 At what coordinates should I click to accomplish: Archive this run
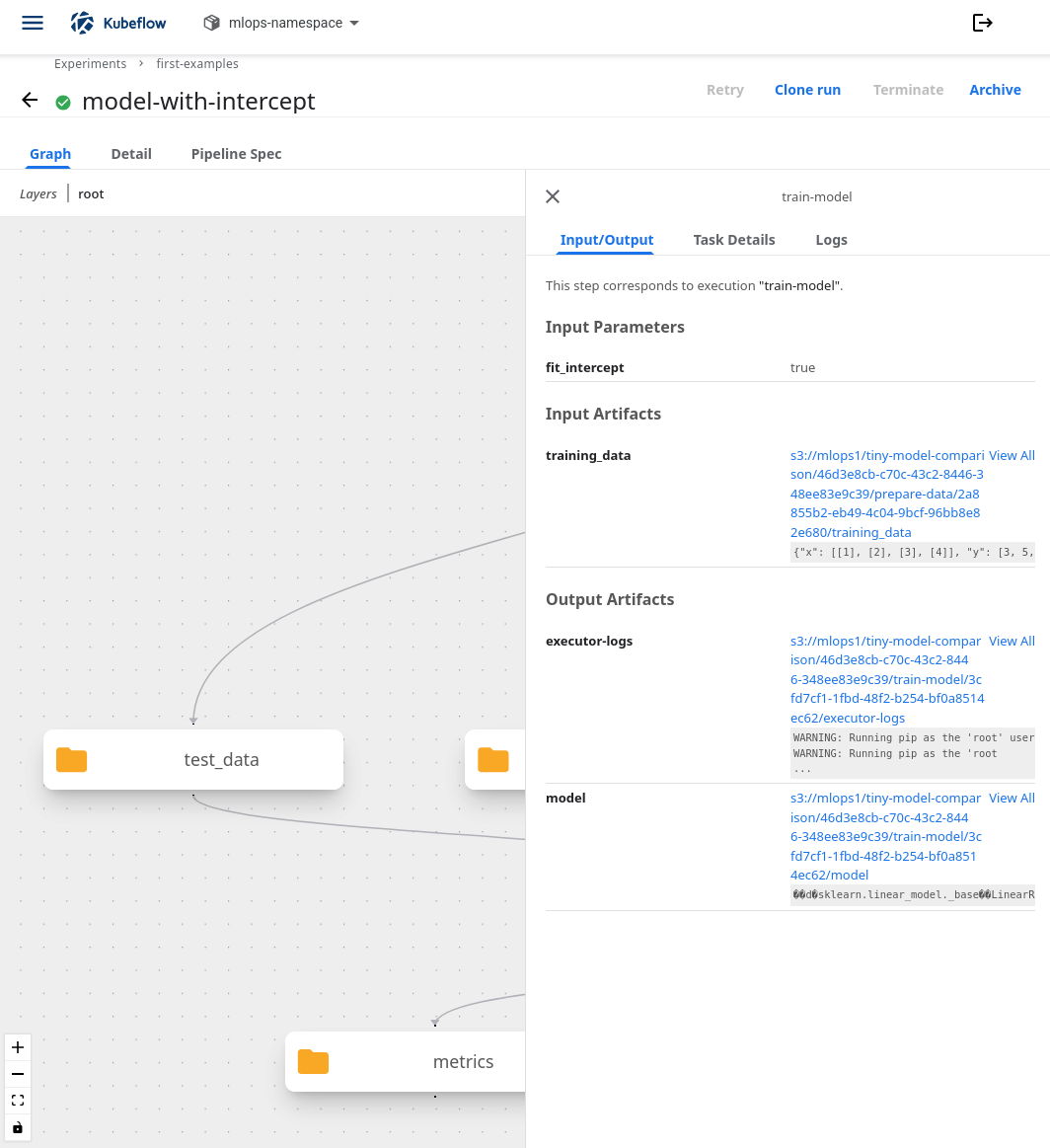click(x=995, y=89)
